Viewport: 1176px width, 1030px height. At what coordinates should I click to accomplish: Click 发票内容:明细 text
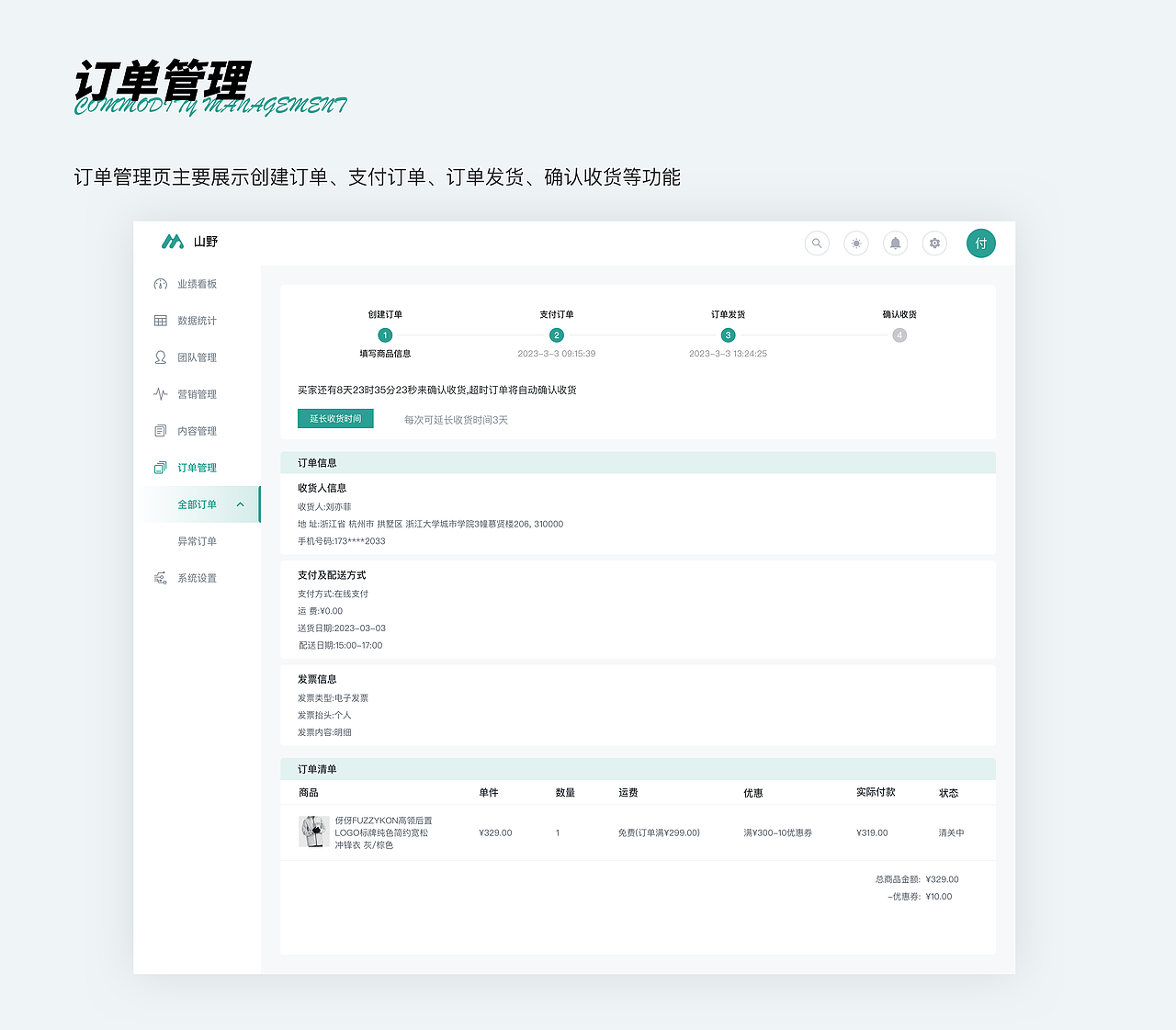tap(324, 733)
